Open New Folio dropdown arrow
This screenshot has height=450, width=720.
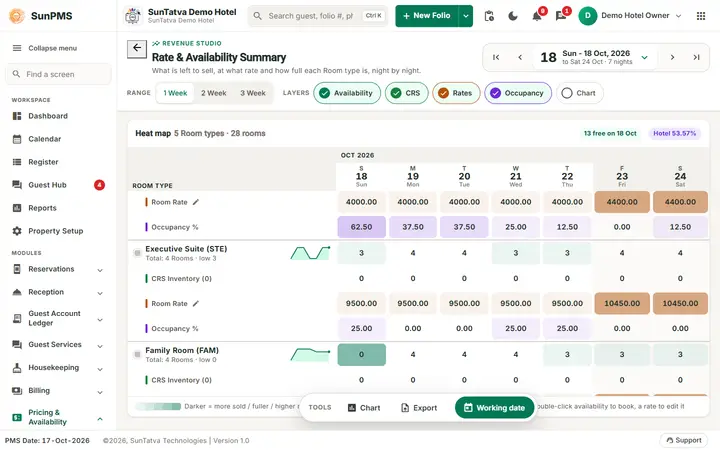[x=466, y=16]
